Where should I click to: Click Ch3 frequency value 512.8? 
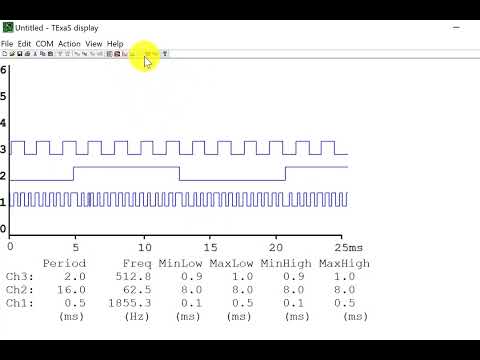pos(133,277)
